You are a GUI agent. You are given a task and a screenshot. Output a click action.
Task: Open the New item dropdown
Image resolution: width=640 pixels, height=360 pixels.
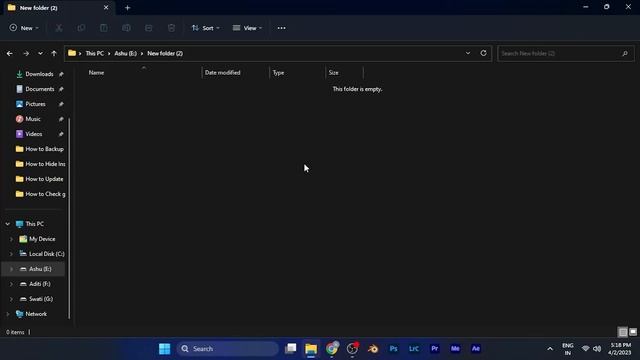pyautogui.click(x=24, y=28)
